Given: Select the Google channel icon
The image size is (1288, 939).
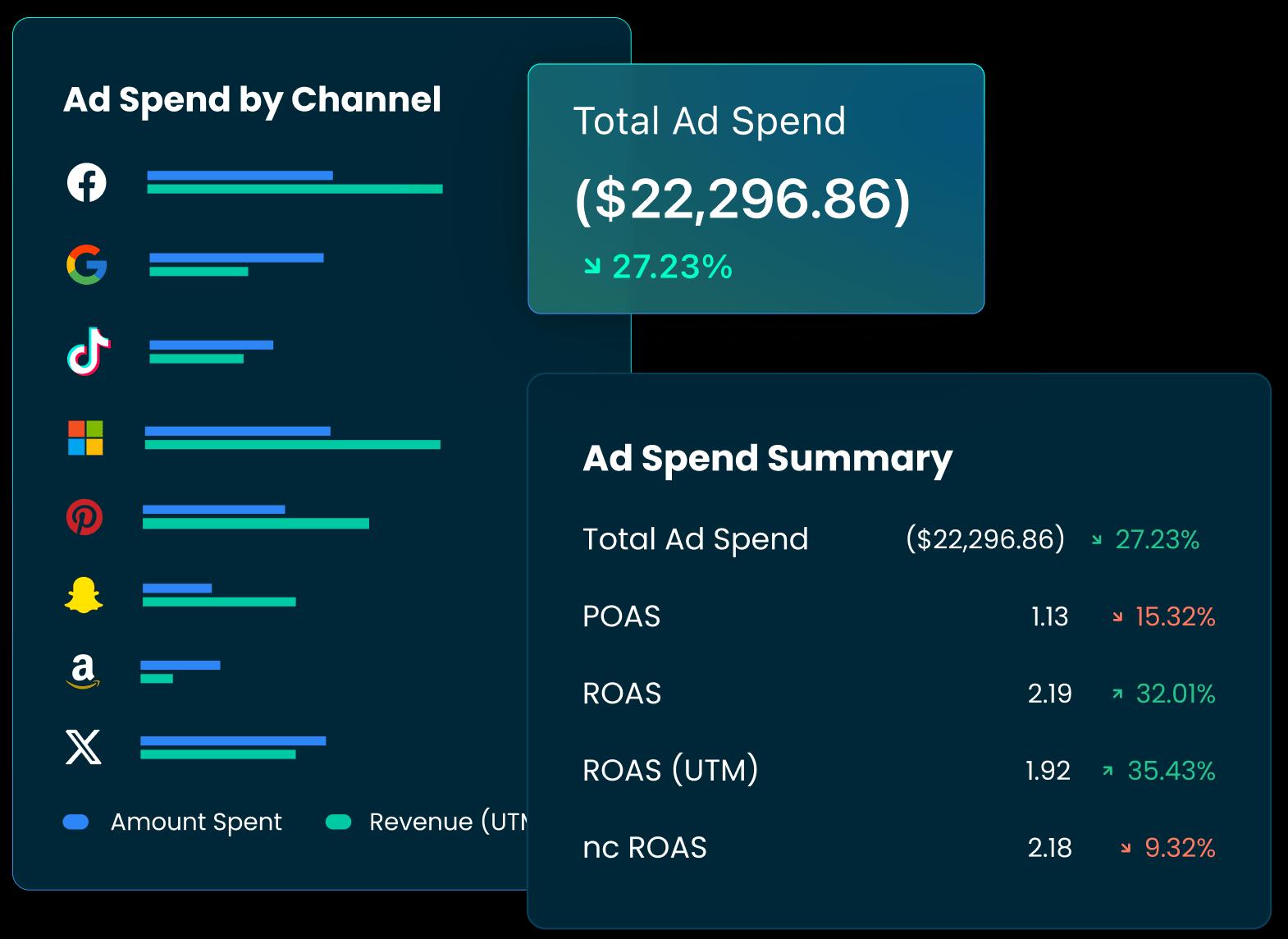Looking at the screenshot, I should 86,264.
